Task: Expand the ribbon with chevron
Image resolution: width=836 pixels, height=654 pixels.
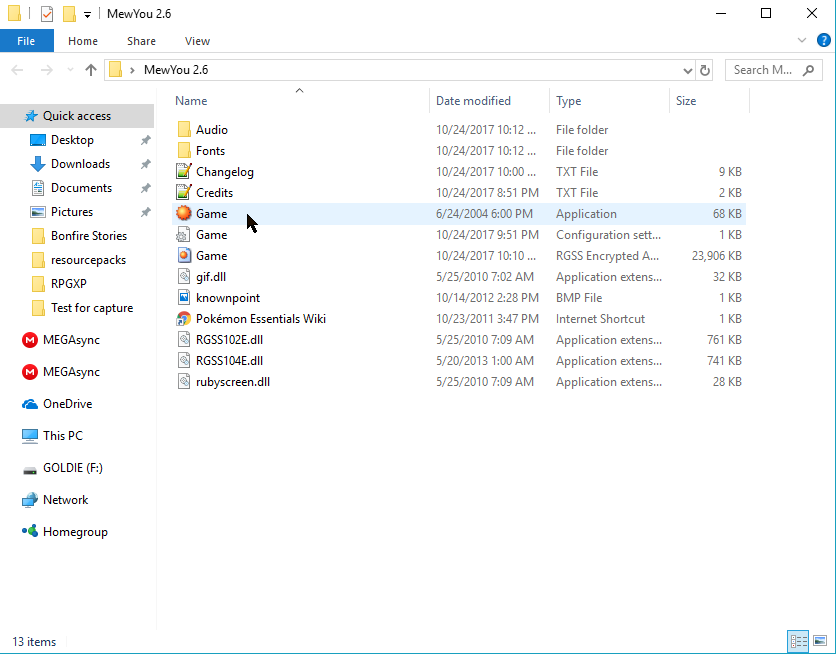Action: (802, 41)
